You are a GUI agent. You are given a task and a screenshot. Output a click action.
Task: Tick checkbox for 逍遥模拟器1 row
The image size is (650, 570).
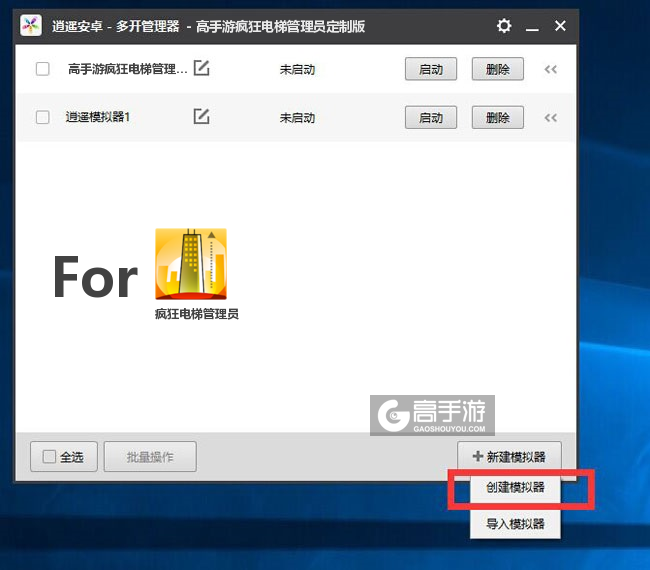tap(43, 117)
